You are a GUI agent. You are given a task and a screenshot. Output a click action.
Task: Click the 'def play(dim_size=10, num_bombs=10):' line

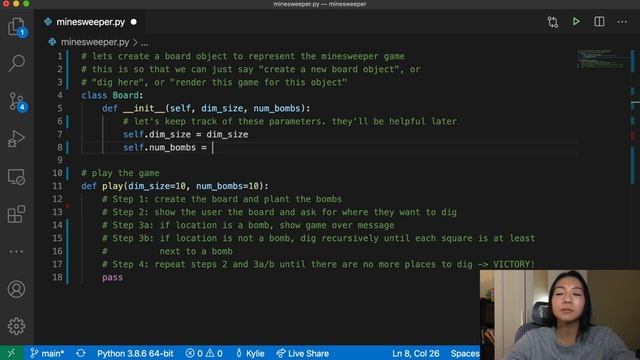click(x=175, y=186)
